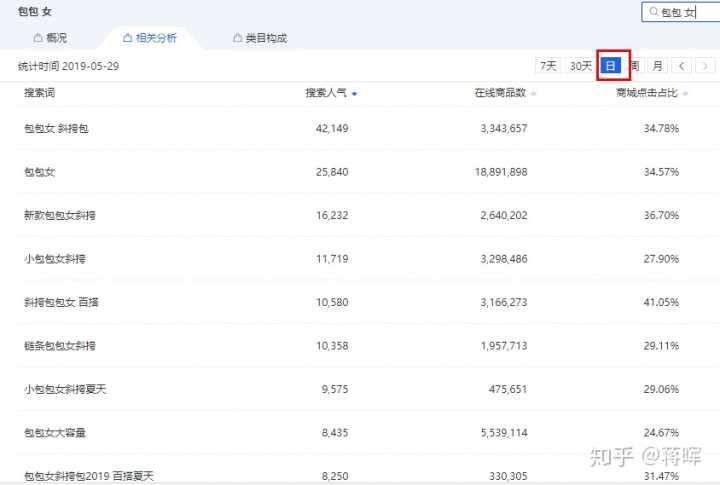Click the 搜索词 column header

[x=40, y=93]
